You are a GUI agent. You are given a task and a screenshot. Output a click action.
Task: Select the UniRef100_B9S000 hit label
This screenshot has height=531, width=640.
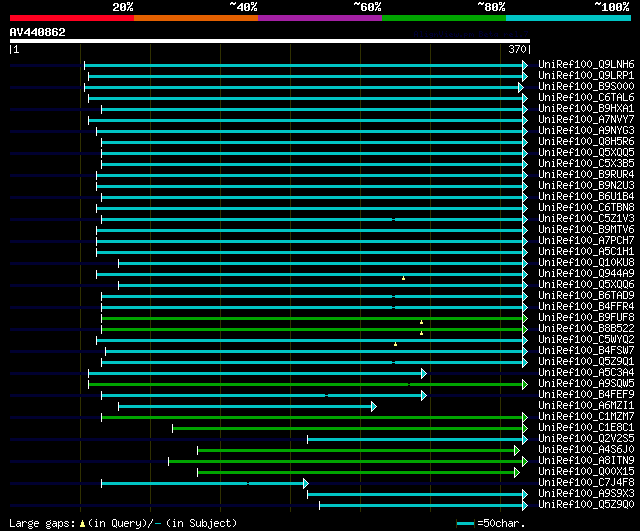click(586, 87)
